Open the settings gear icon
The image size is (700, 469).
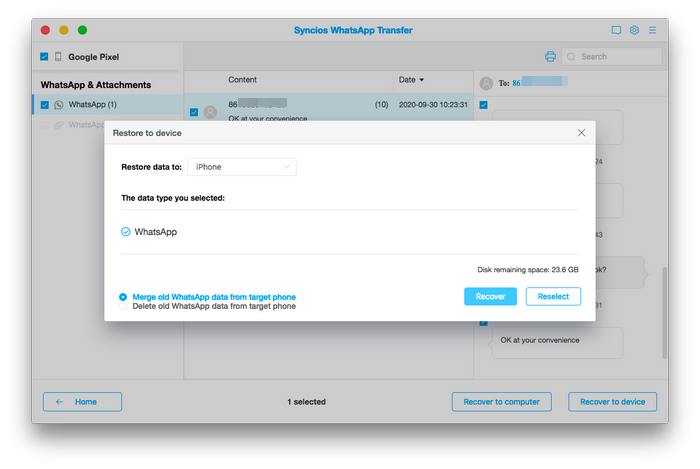coord(634,30)
